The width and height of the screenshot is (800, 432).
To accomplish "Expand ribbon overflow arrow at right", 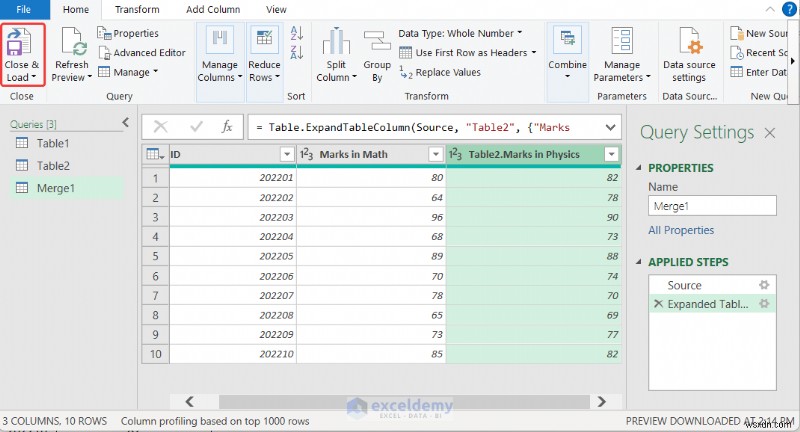I will (793, 61).
